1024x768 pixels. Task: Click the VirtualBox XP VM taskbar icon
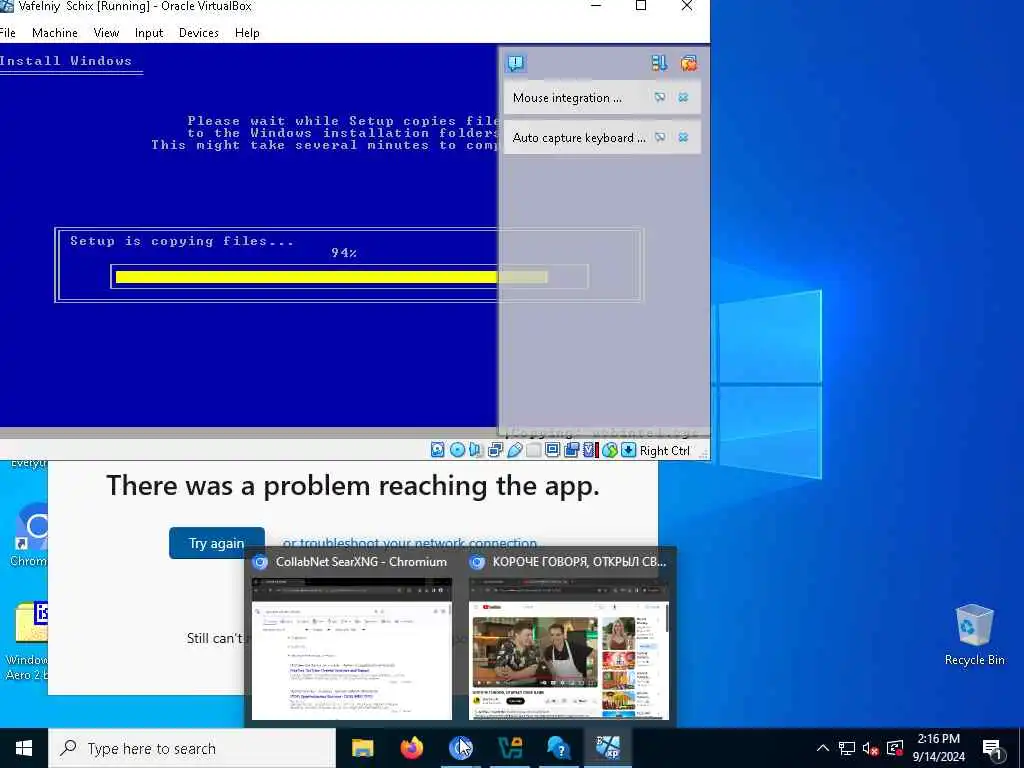(608, 748)
